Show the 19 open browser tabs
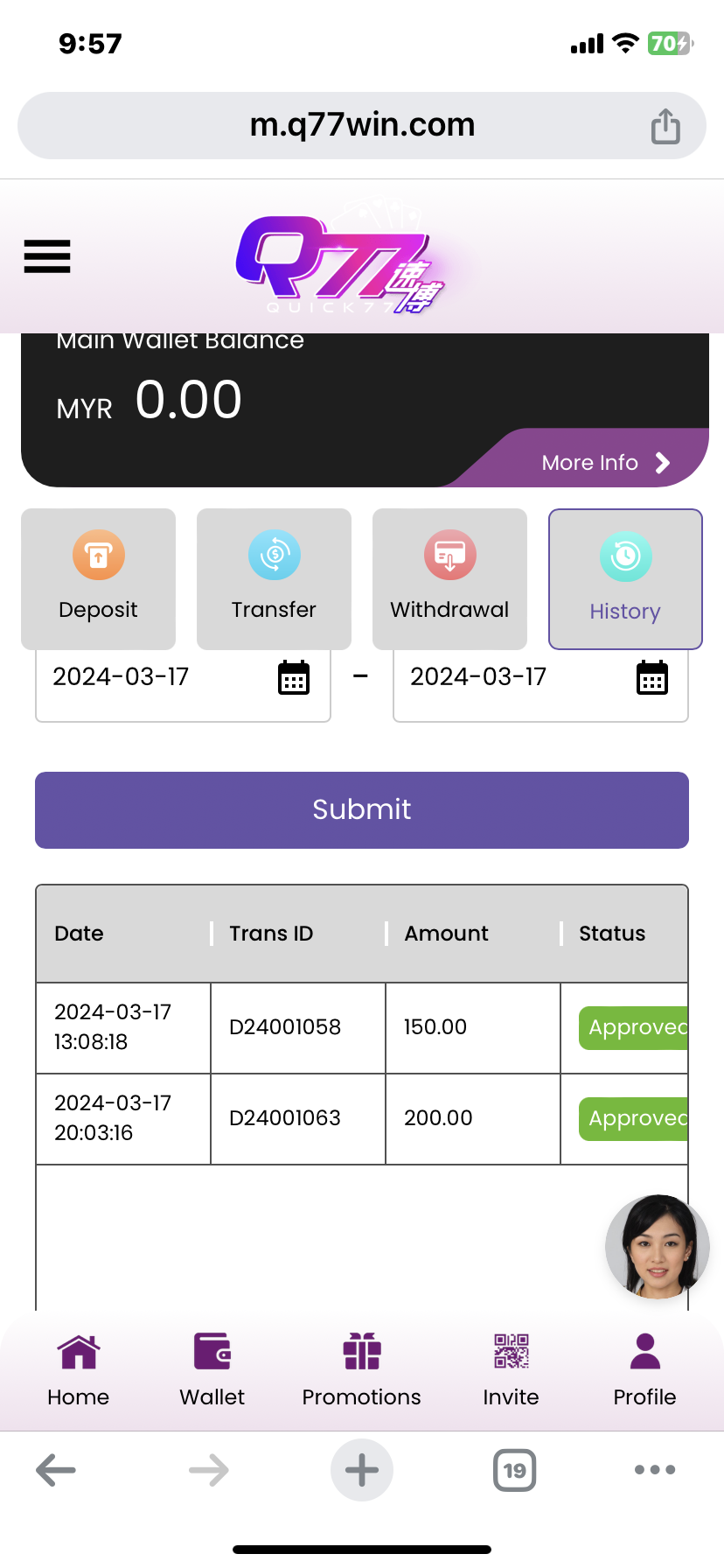The height and width of the screenshot is (1568, 724). coord(515,1470)
